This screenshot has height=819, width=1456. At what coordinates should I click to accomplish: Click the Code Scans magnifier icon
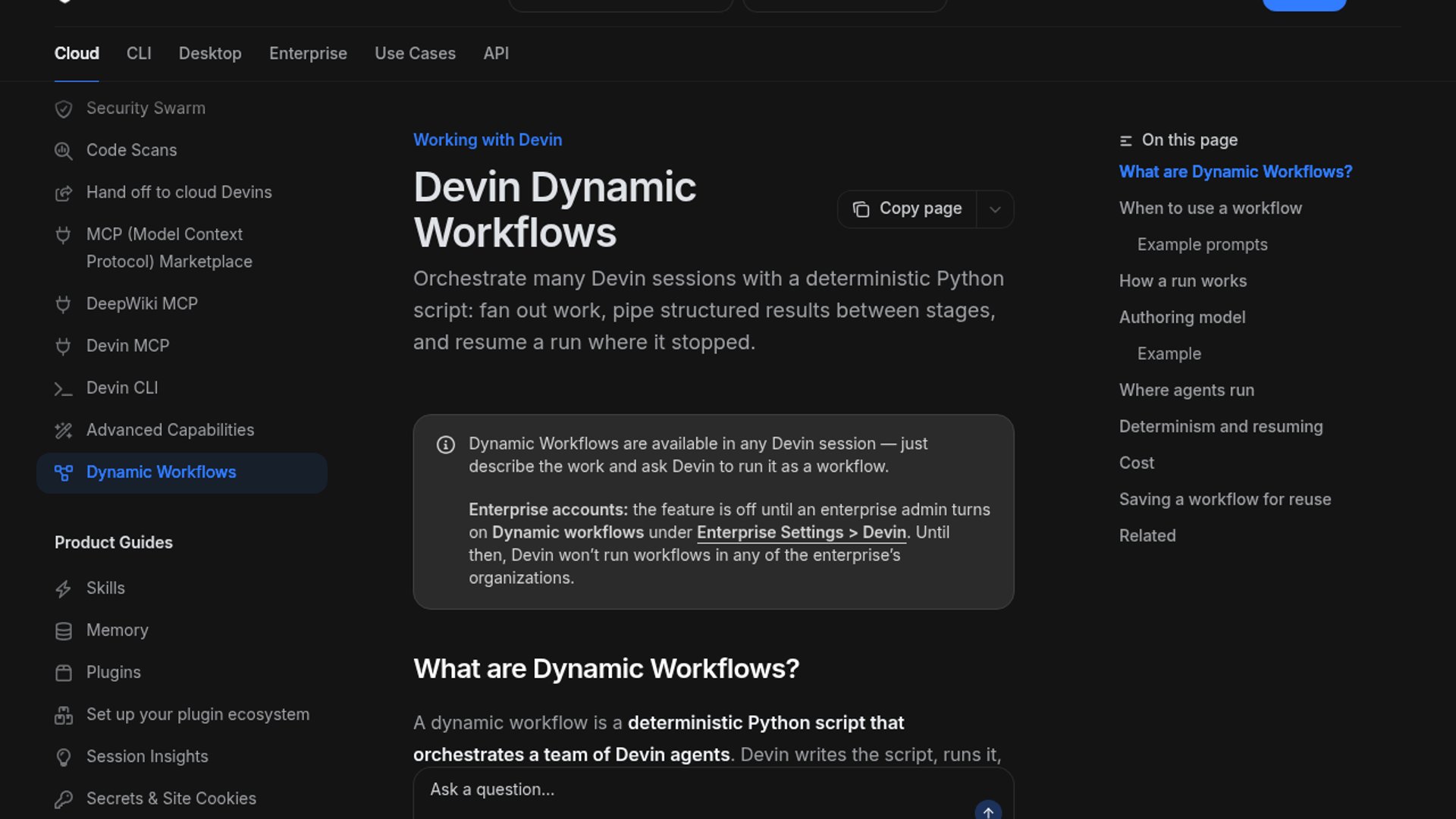pyautogui.click(x=64, y=151)
